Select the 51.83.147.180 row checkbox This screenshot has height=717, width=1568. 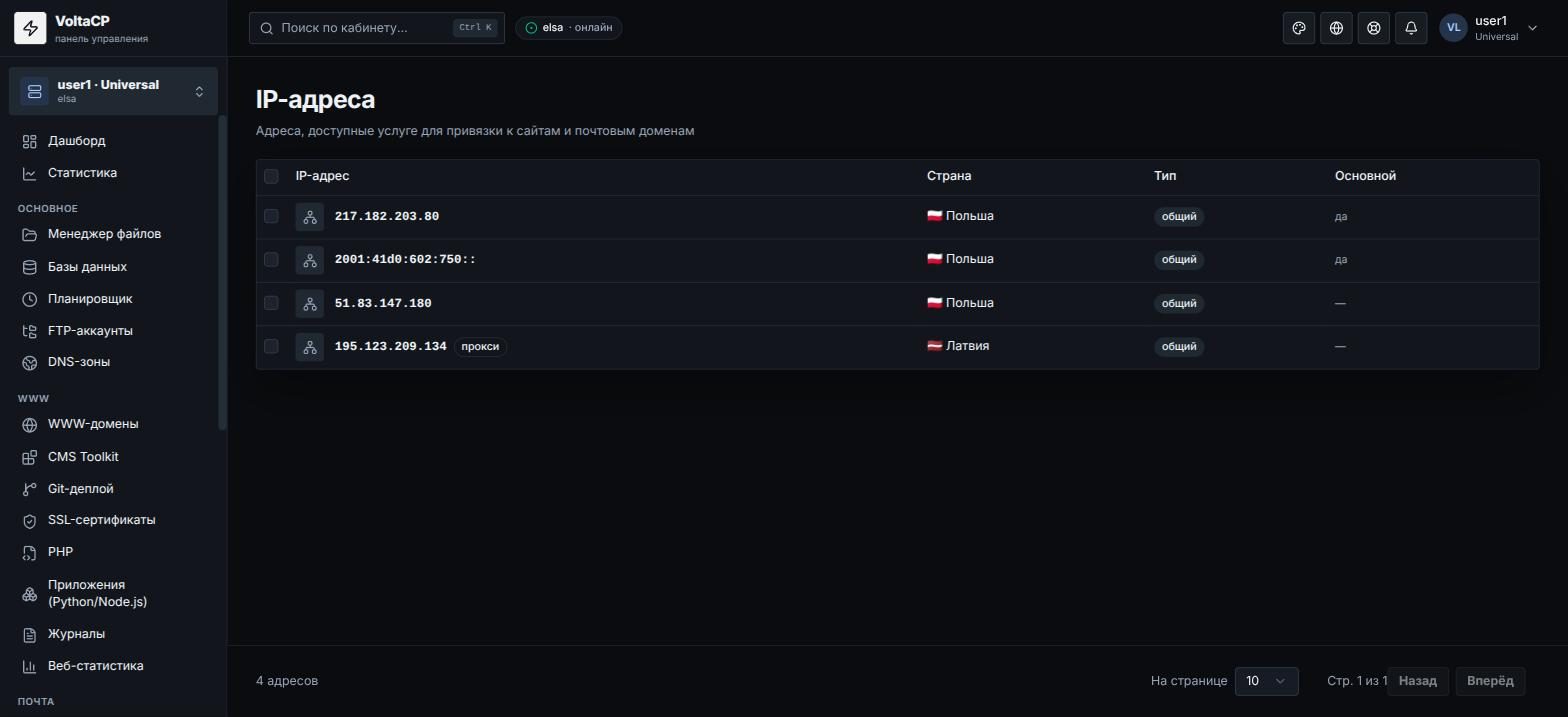pyautogui.click(x=271, y=303)
